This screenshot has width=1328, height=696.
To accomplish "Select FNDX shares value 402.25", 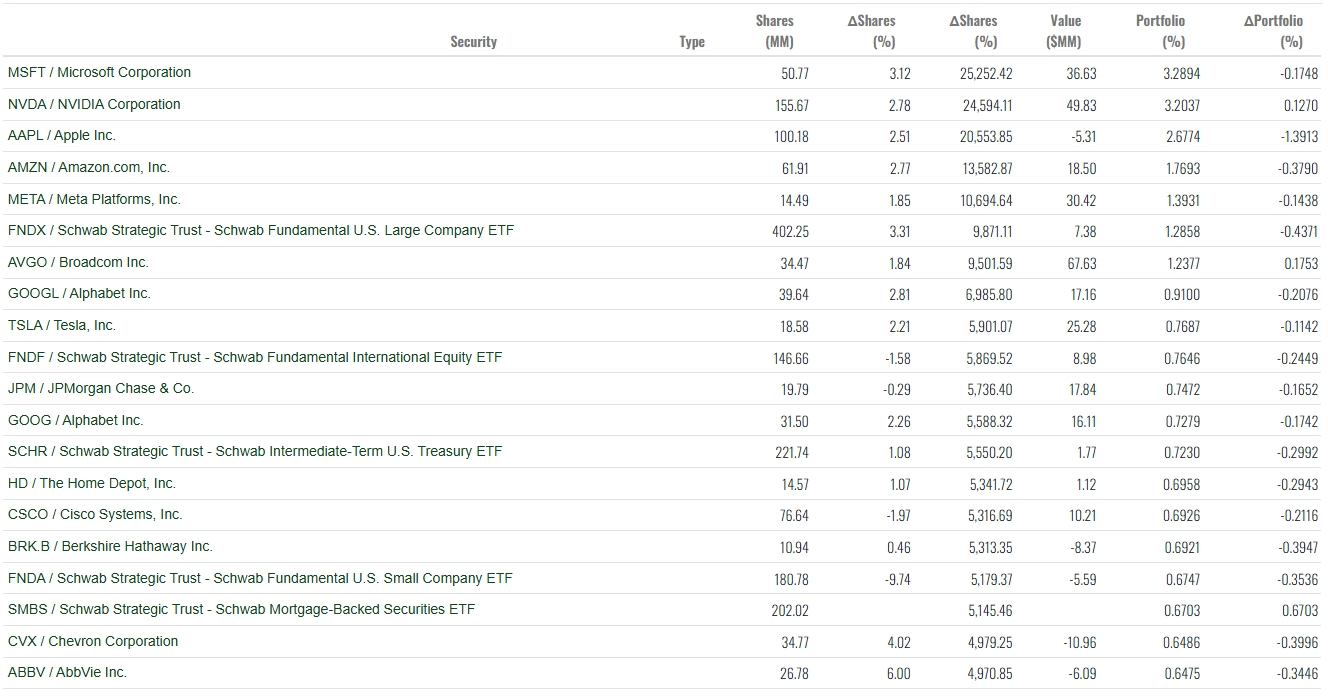I will coord(790,232).
